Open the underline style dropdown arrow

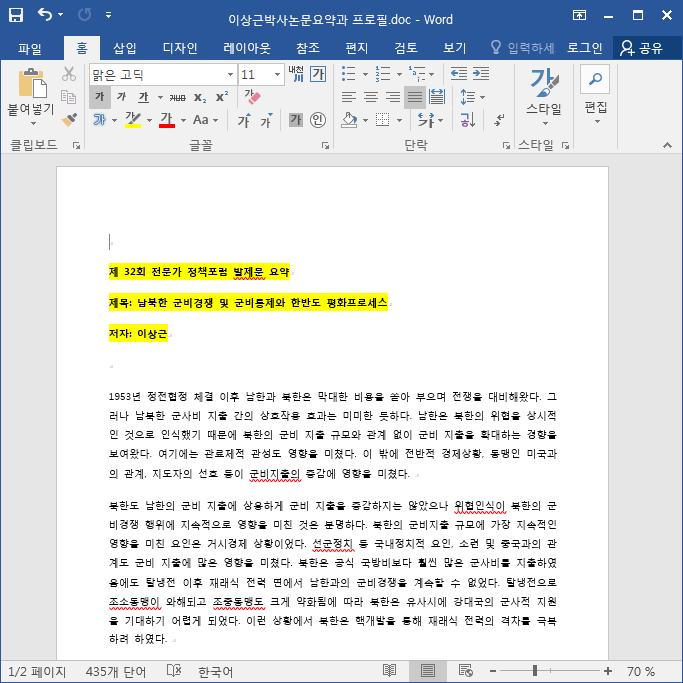[x=160, y=97]
